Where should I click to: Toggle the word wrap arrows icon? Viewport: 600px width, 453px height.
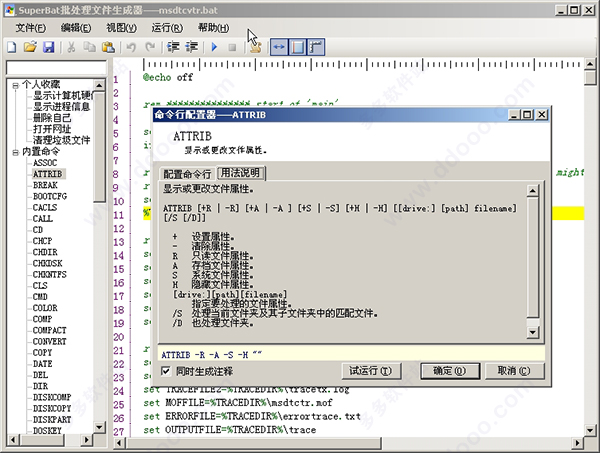click(279, 47)
